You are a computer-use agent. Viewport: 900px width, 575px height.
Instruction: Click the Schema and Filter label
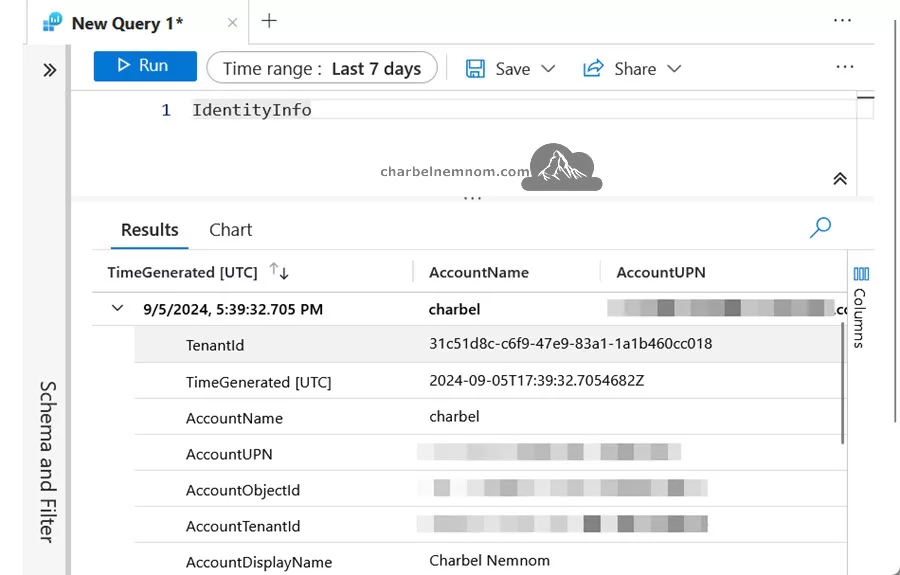tap(48, 462)
